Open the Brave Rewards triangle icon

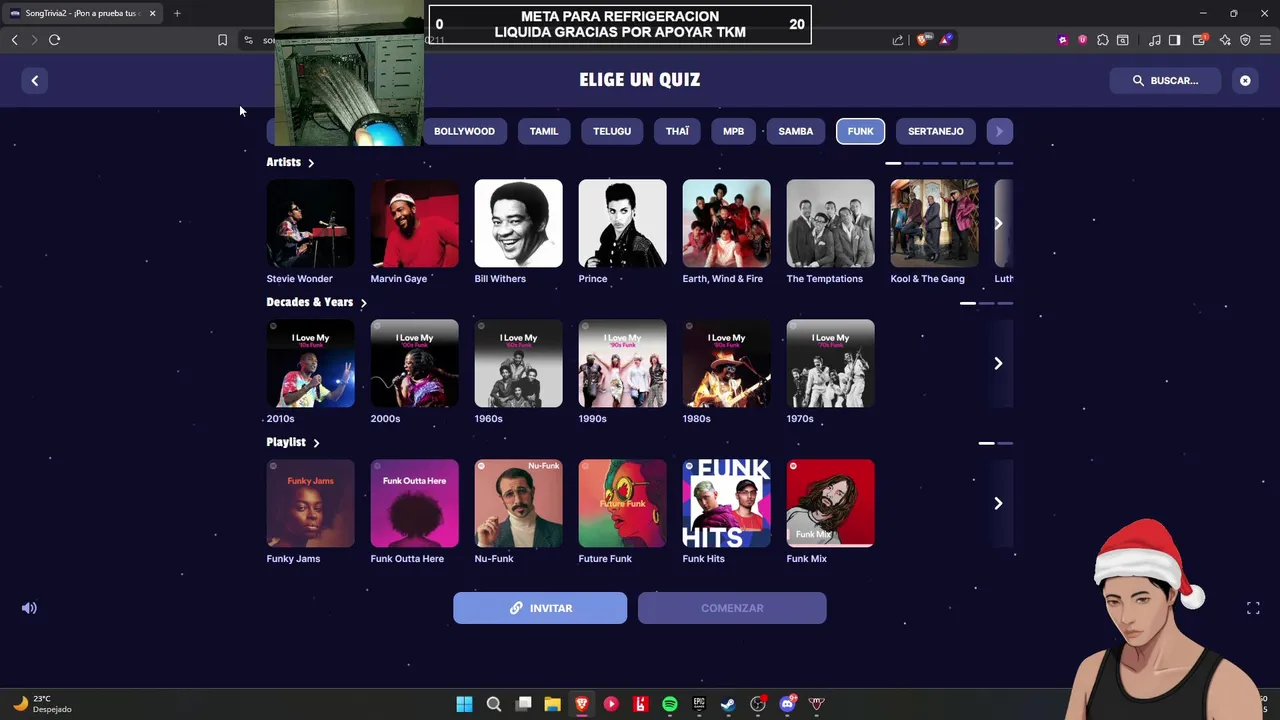click(945, 40)
